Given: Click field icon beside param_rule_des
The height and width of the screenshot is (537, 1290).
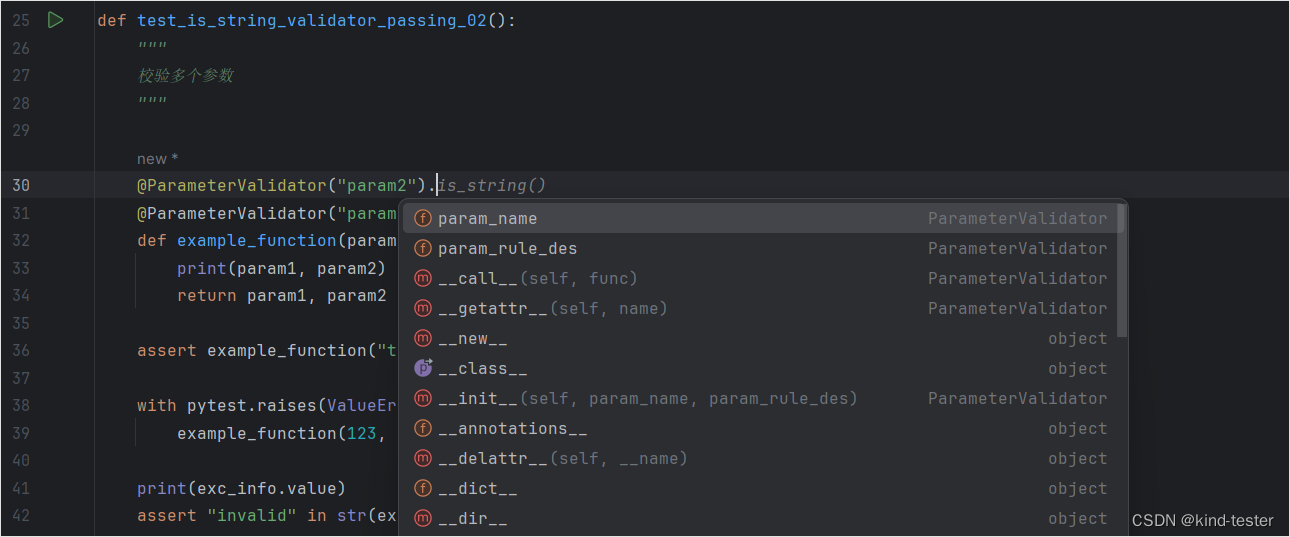Looking at the screenshot, I should pos(423,248).
